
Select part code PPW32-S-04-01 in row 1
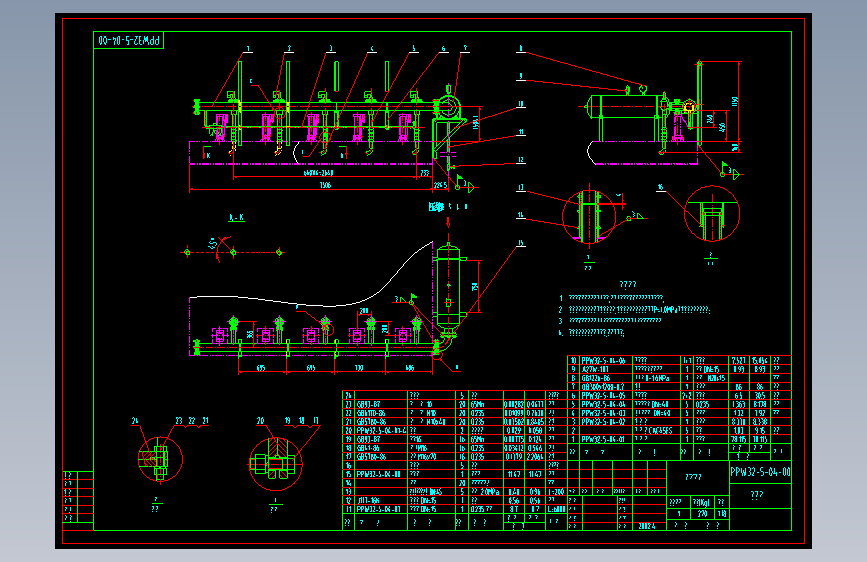pyautogui.click(x=603, y=439)
